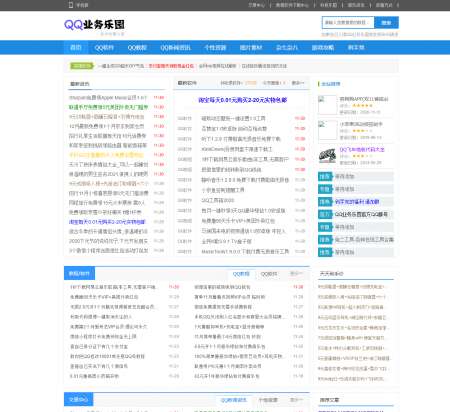The width and height of the screenshot is (450, 412).
Task: Click the first broken image thumbnail in the sidebar
Action: (x=327, y=104)
